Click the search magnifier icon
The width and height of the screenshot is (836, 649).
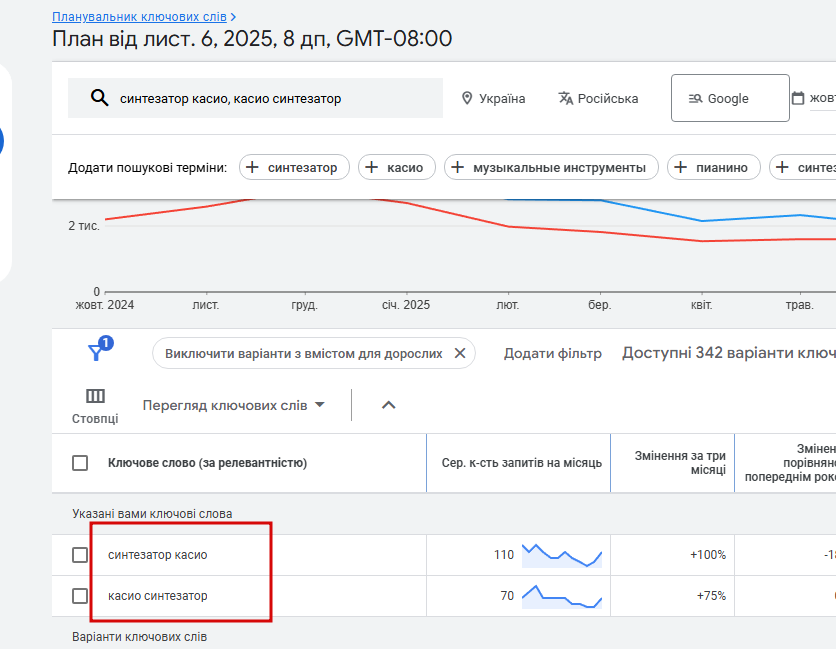point(99,98)
